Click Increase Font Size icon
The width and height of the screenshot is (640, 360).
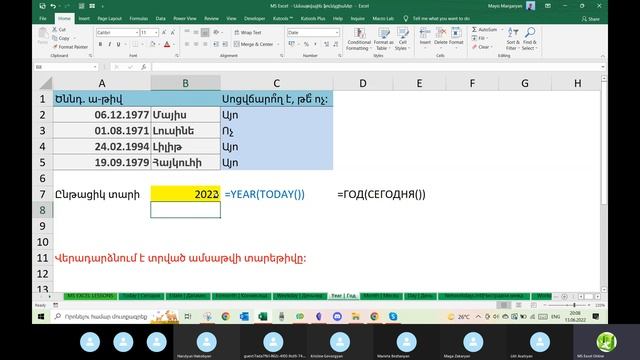(x=164, y=32)
